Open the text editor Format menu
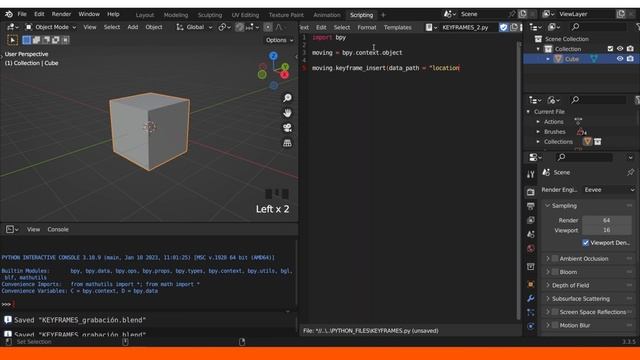The image size is (640, 360). coord(367,27)
